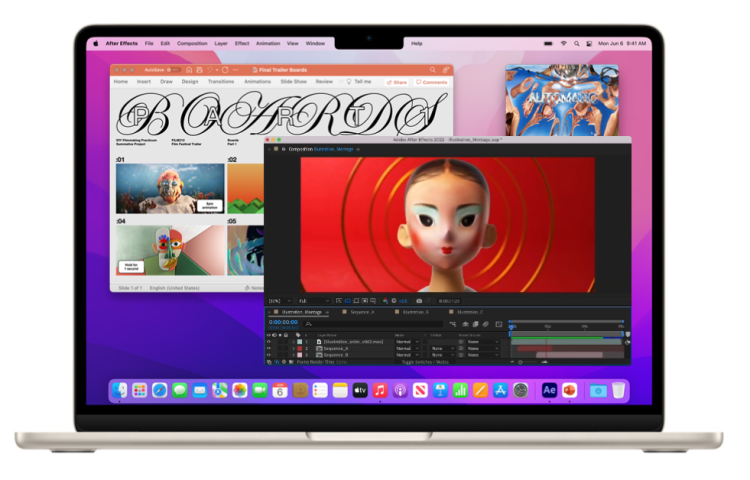Click the red label swatch of Sequence_A
Screen dimensions: 750x480
(x=299, y=348)
